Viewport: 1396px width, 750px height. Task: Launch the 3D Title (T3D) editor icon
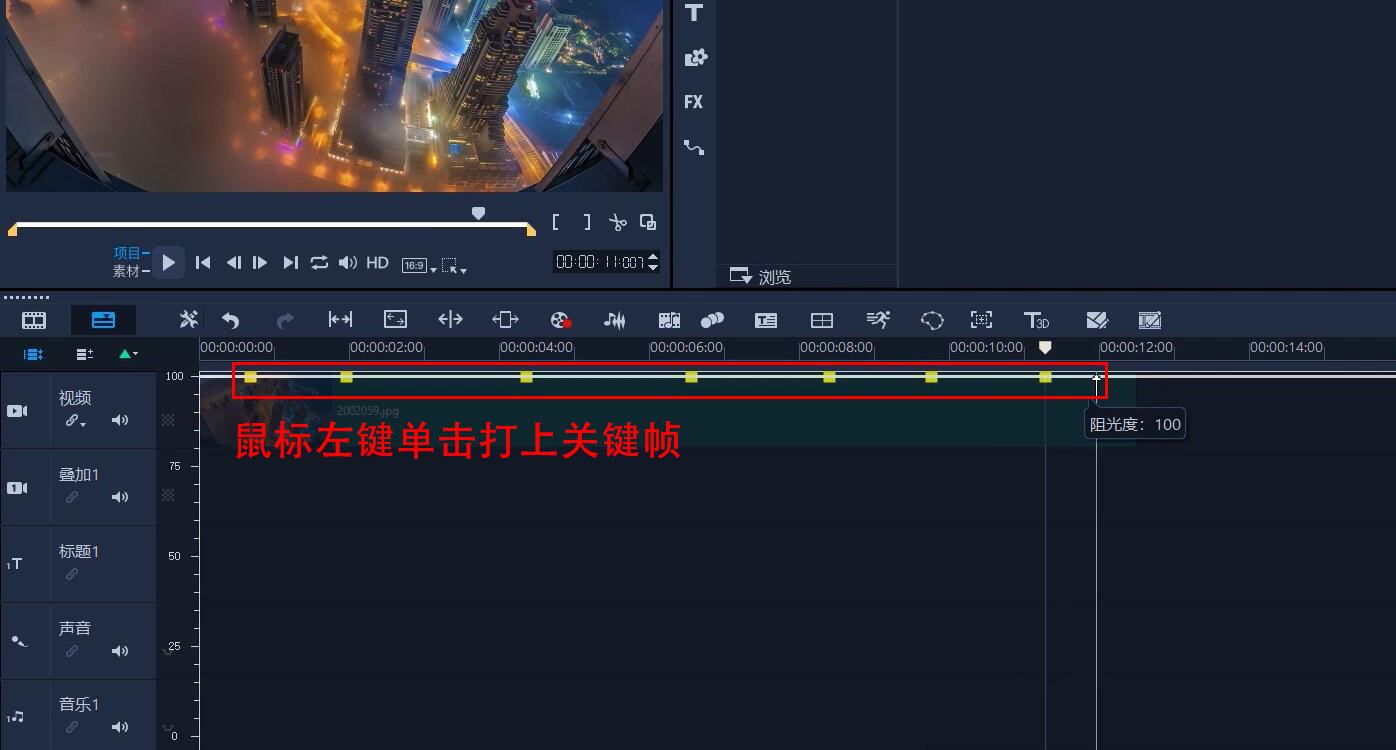(x=1037, y=319)
